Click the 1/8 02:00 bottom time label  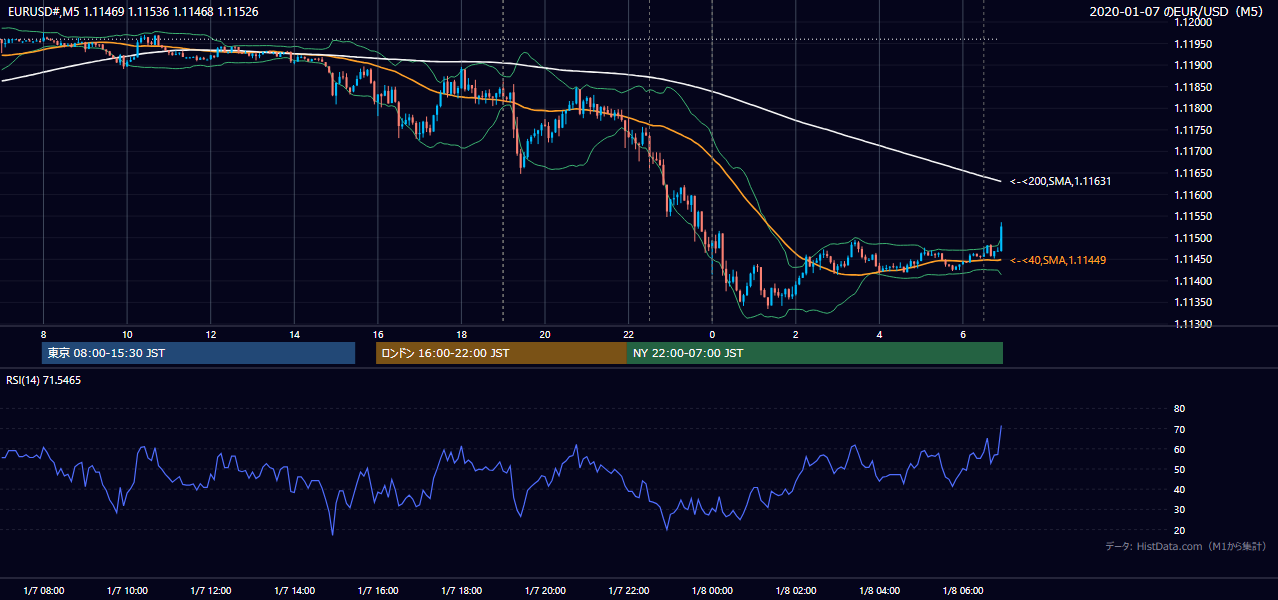[796, 590]
